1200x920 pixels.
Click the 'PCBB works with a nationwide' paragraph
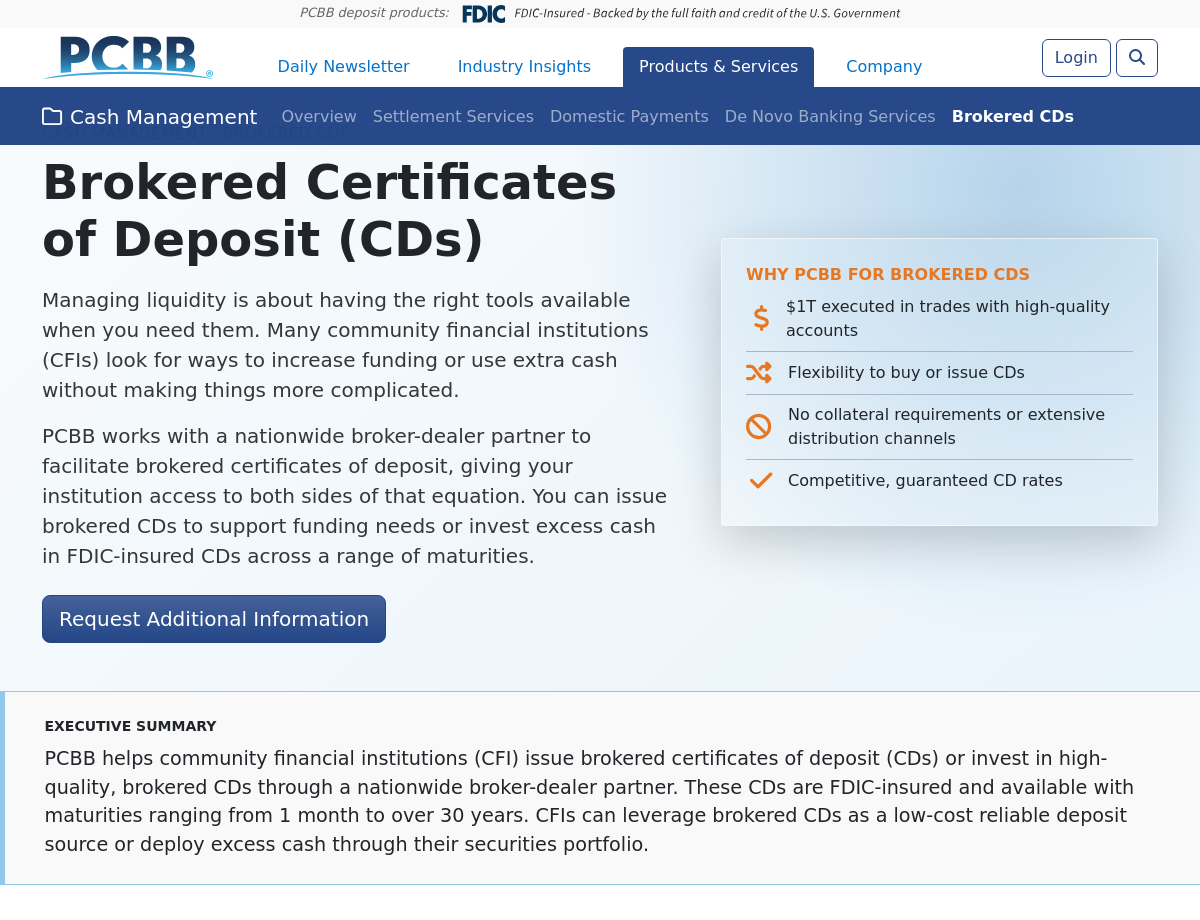354,497
